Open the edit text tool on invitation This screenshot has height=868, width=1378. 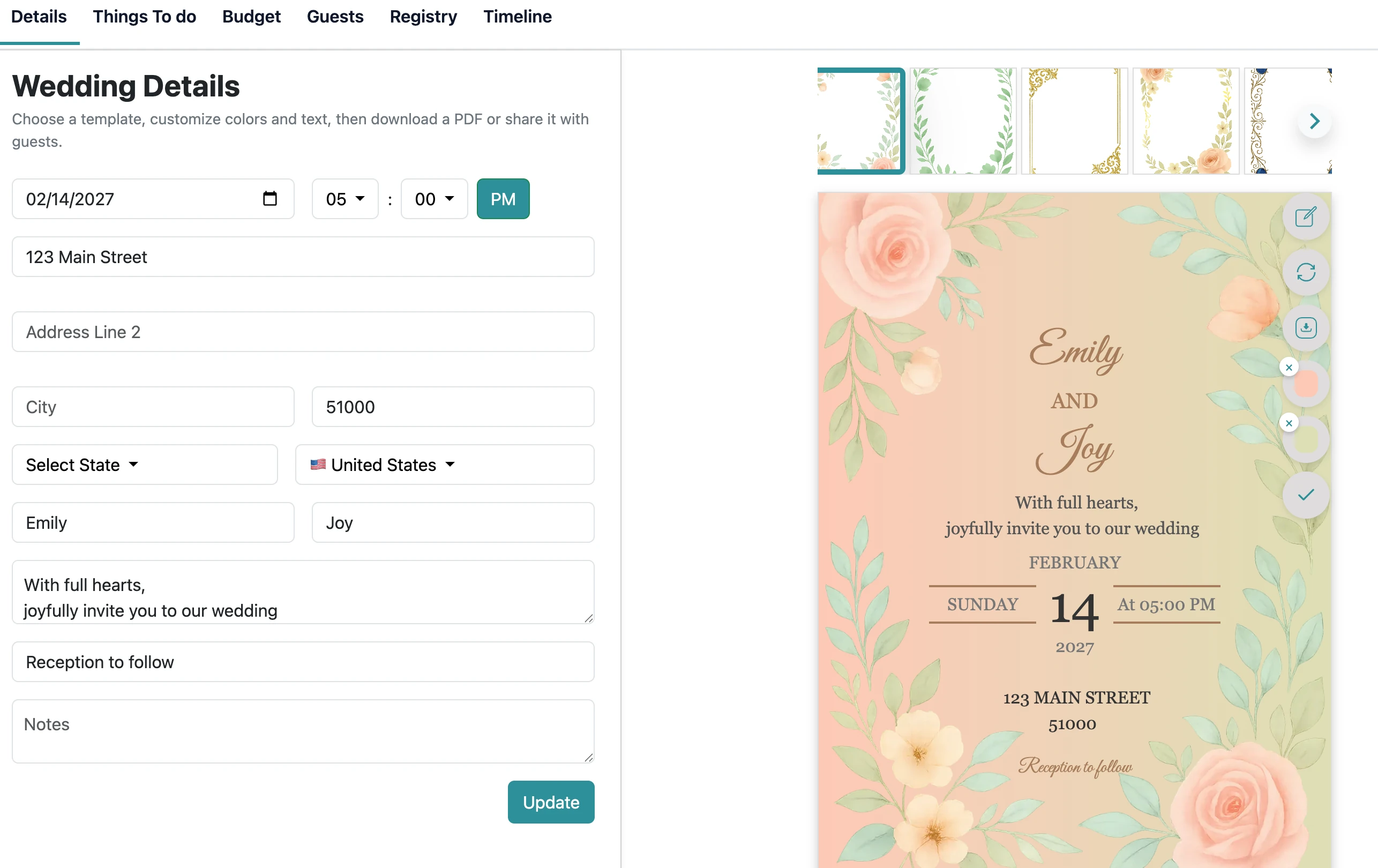(x=1305, y=216)
